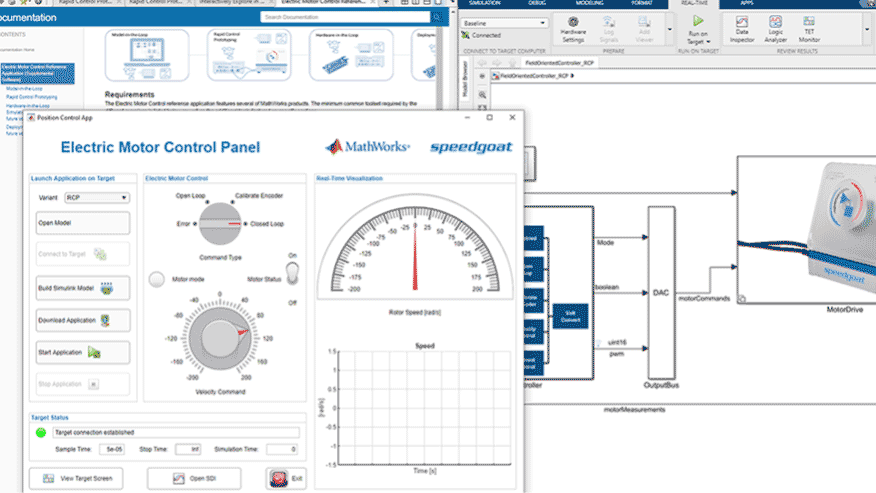Screen dimensions: 876x493
Task: Open Hardware Settings in Simulink toolstrip
Action: tap(573, 30)
